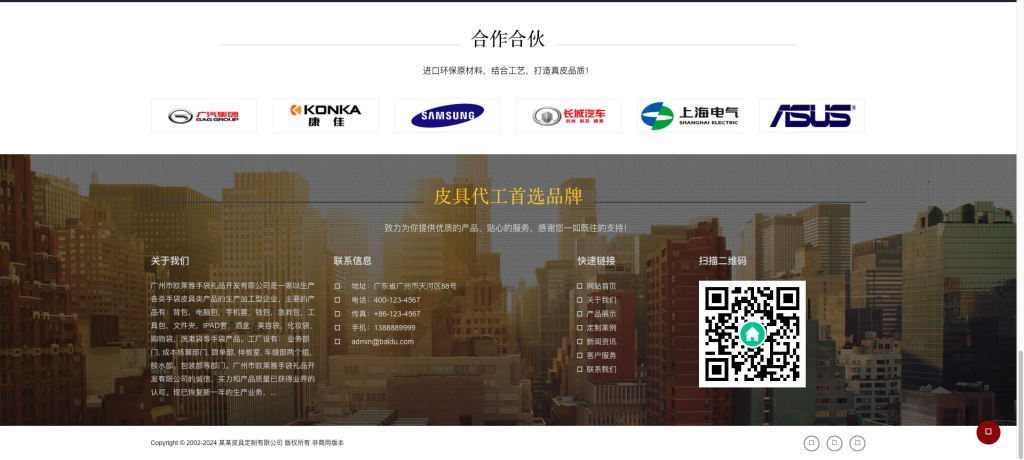Click the company description paragraph starting 广州市欧莱雅
The width and height of the screenshot is (1024, 460).
233,339
